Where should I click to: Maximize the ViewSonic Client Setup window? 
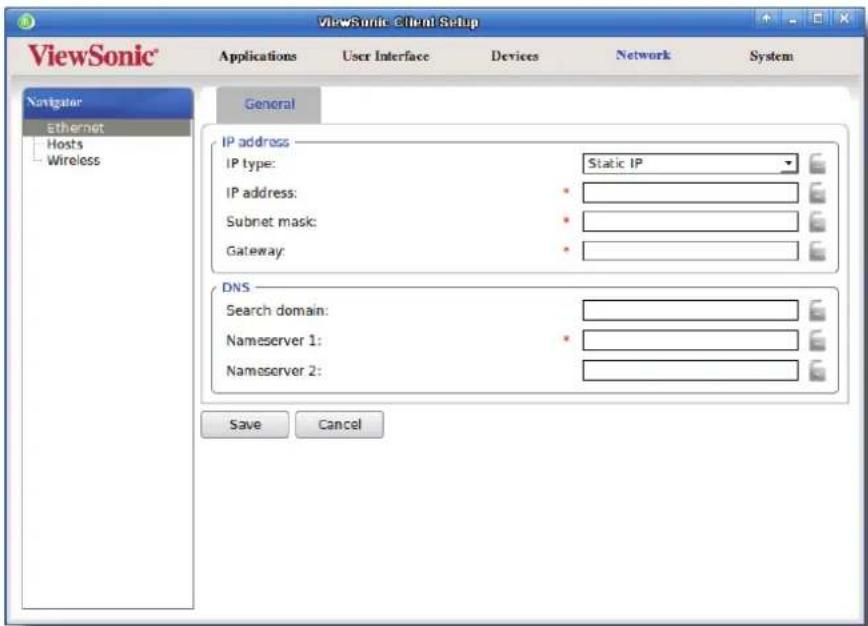[x=818, y=19]
